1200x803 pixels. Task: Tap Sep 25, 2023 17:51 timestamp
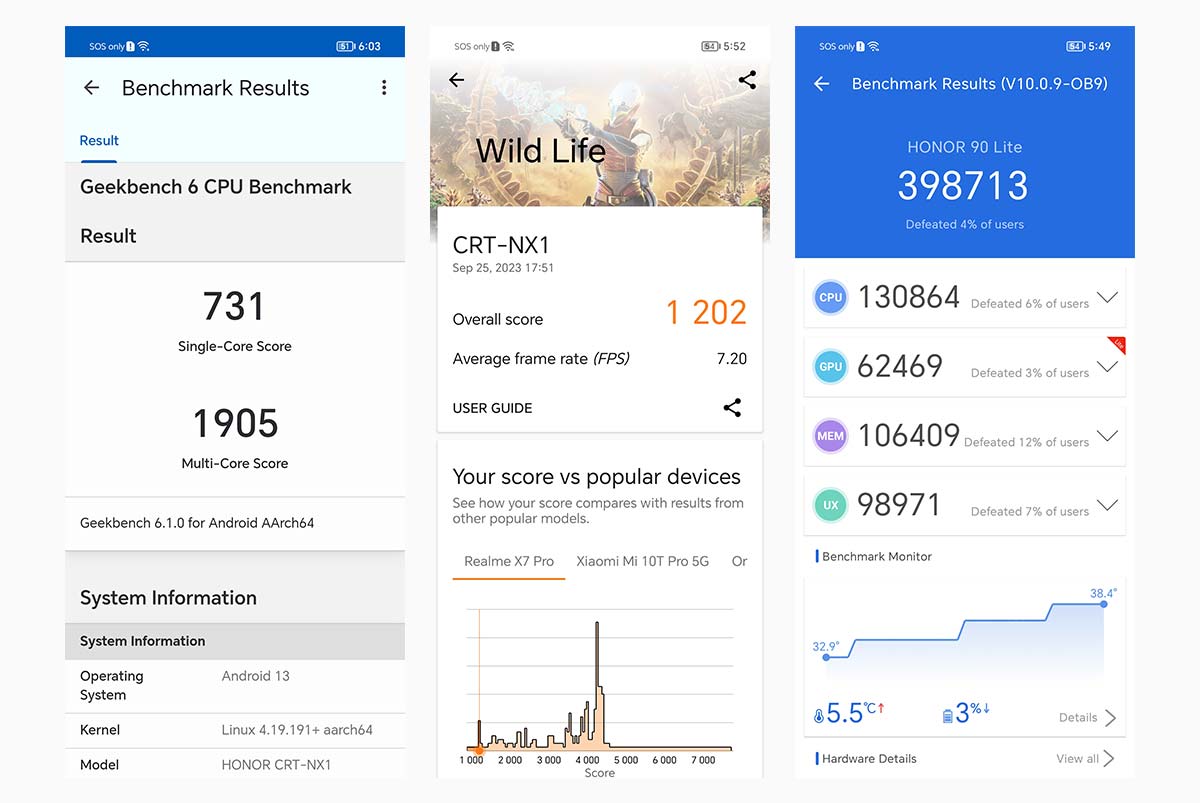click(x=503, y=268)
